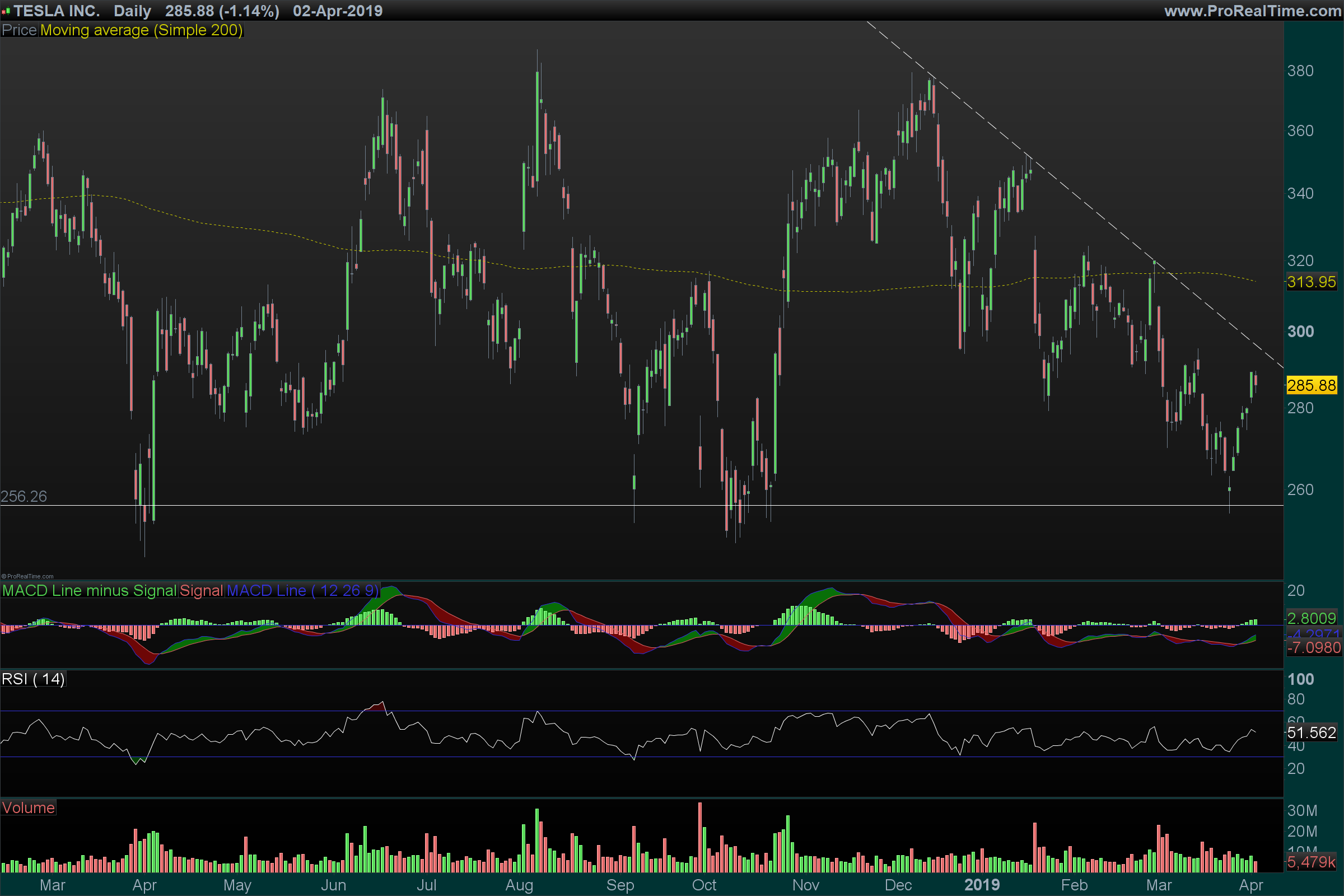The width and height of the screenshot is (1344, 896).
Task: Click the red -7.0980 signal value tag
Action: pyautogui.click(x=1314, y=647)
